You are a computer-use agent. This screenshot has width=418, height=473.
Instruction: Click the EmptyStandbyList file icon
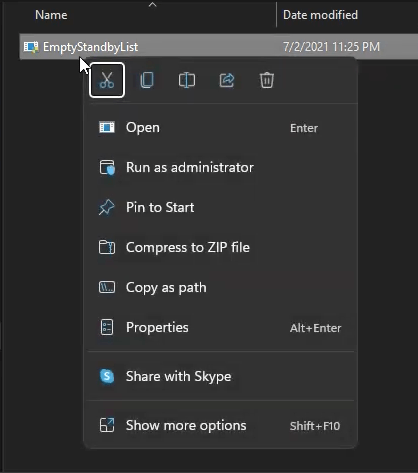click(x=31, y=47)
